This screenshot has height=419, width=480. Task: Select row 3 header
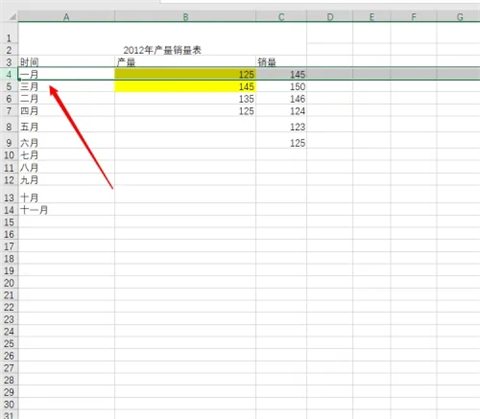click(9, 62)
